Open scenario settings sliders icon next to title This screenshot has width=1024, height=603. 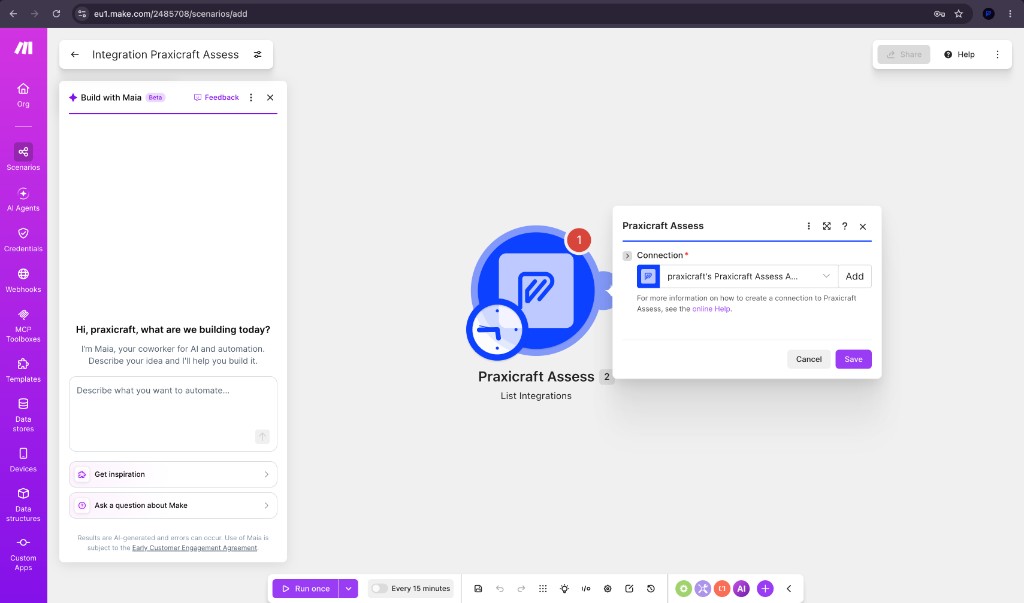click(x=258, y=55)
